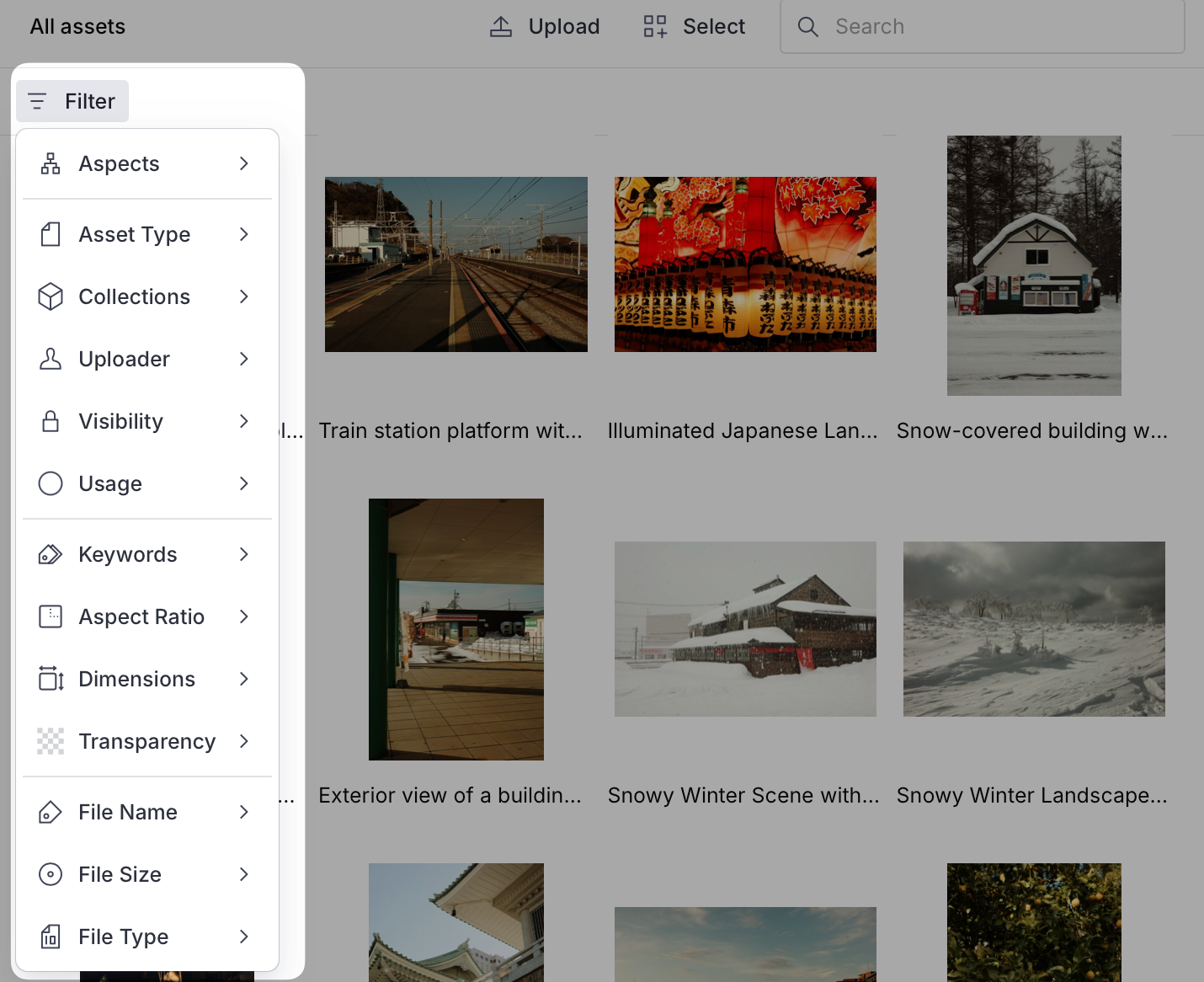The image size is (1204, 982).
Task: Click the File Size disc icon
Action: [51, 874]
